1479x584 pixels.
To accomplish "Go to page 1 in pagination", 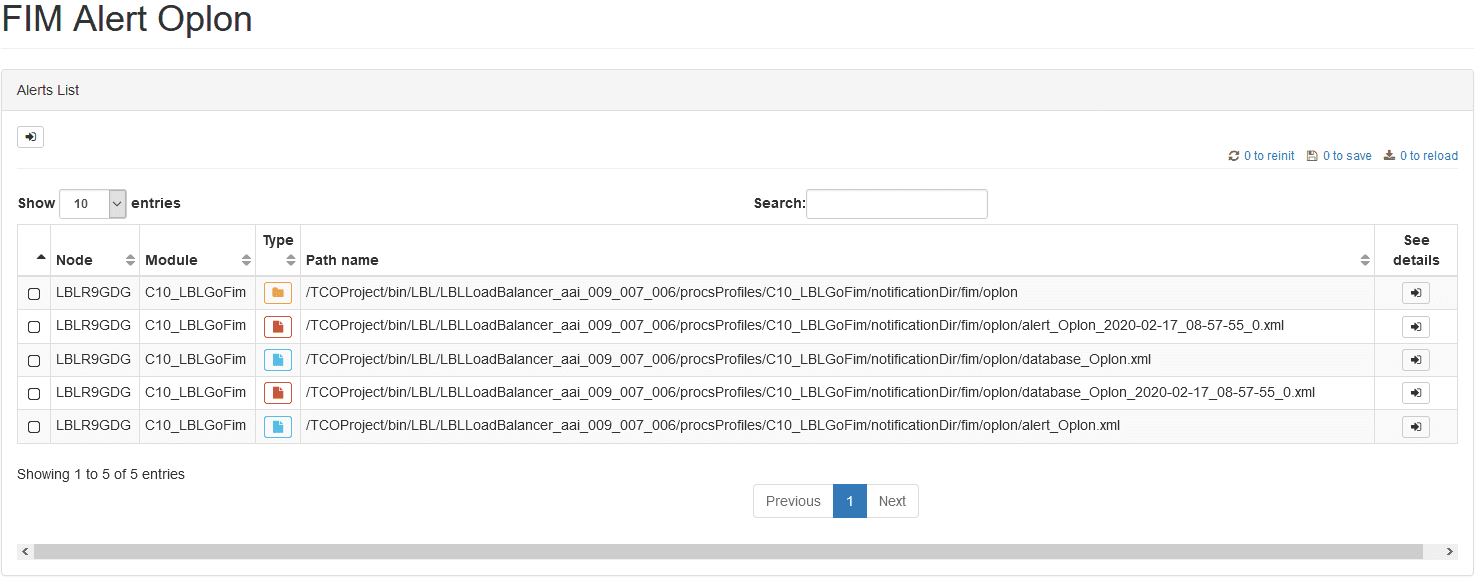I will 850,501.
